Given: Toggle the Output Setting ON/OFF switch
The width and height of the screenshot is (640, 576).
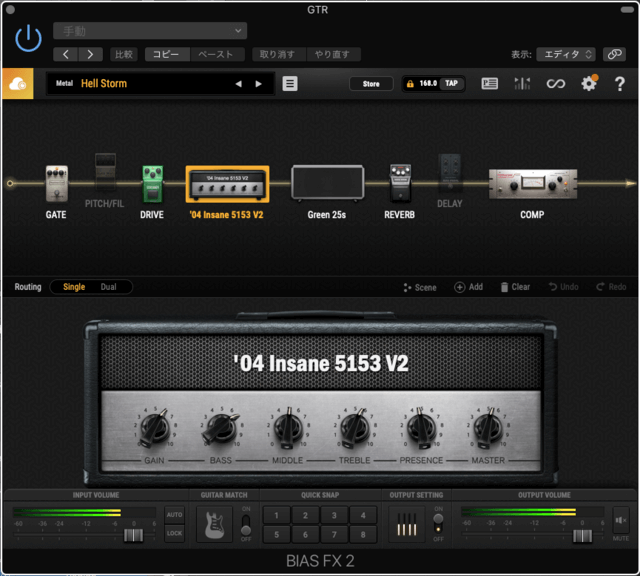Looking at the screenshot, I should 438,524.
